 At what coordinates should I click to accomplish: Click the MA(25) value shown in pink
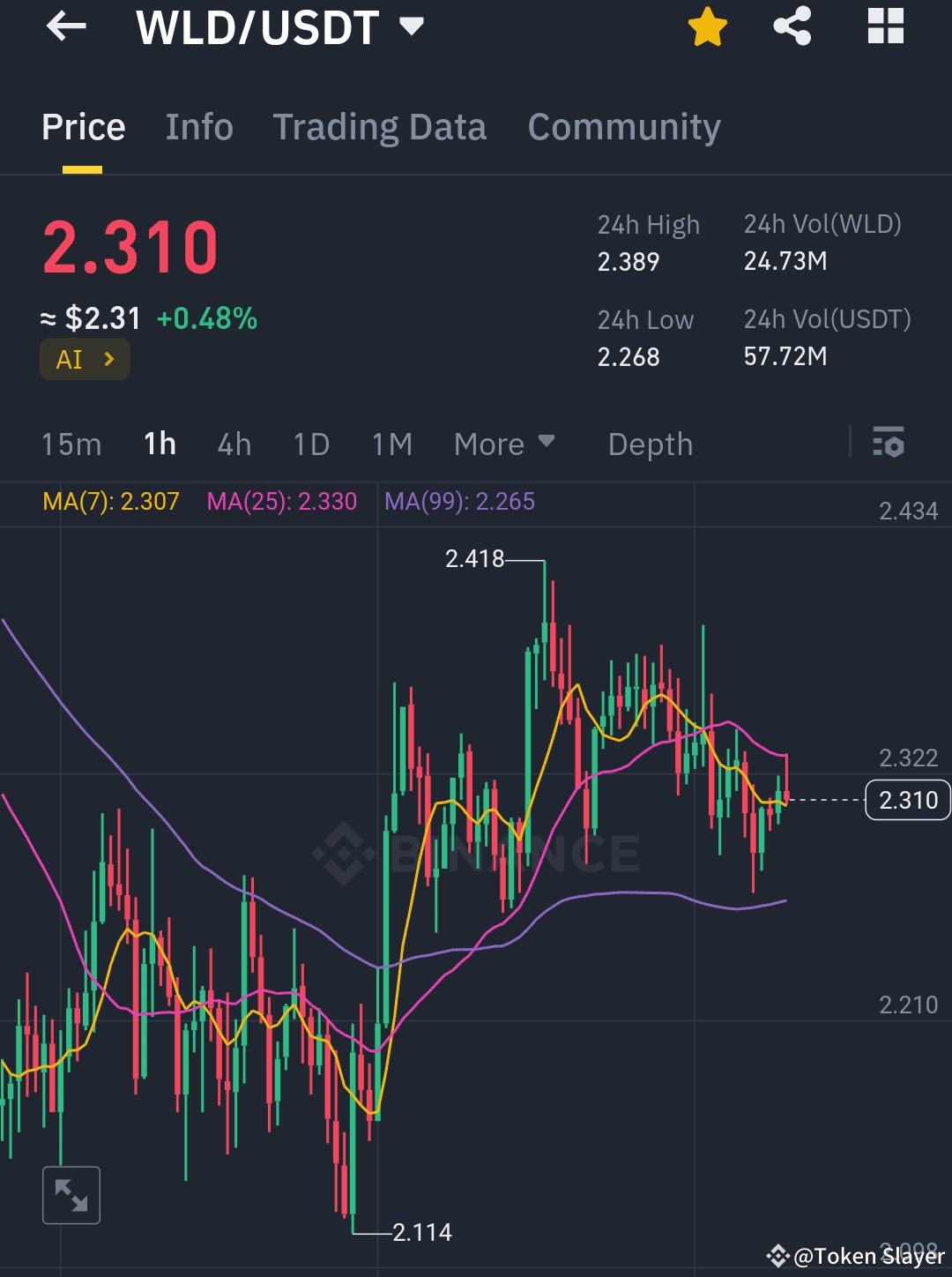281,501
